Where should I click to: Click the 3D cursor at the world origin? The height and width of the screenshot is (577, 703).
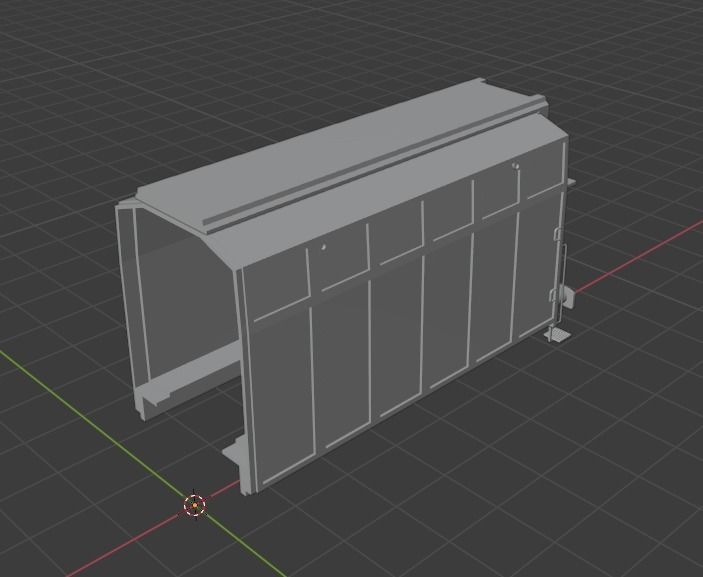pos(195,505)
